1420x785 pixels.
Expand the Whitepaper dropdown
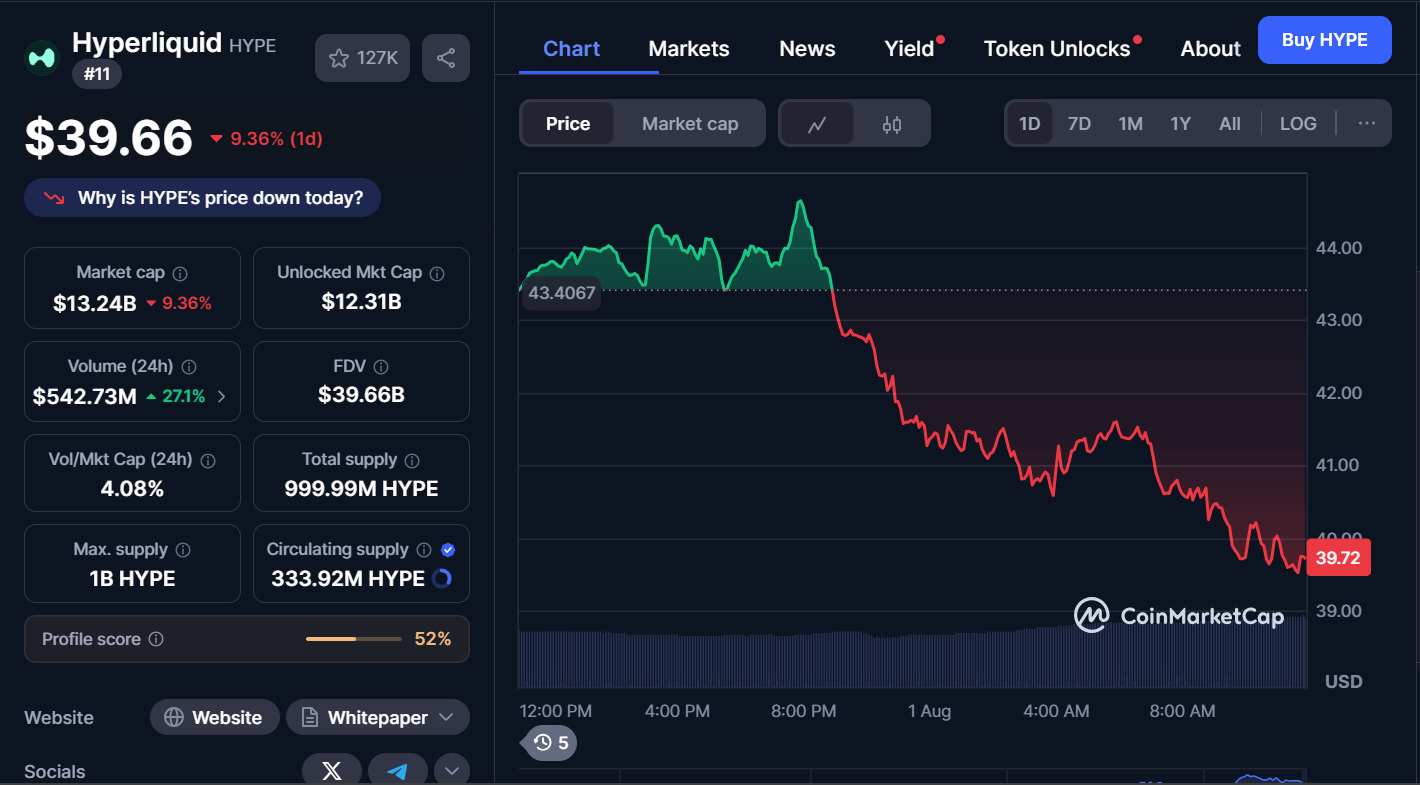click(446, 718)
